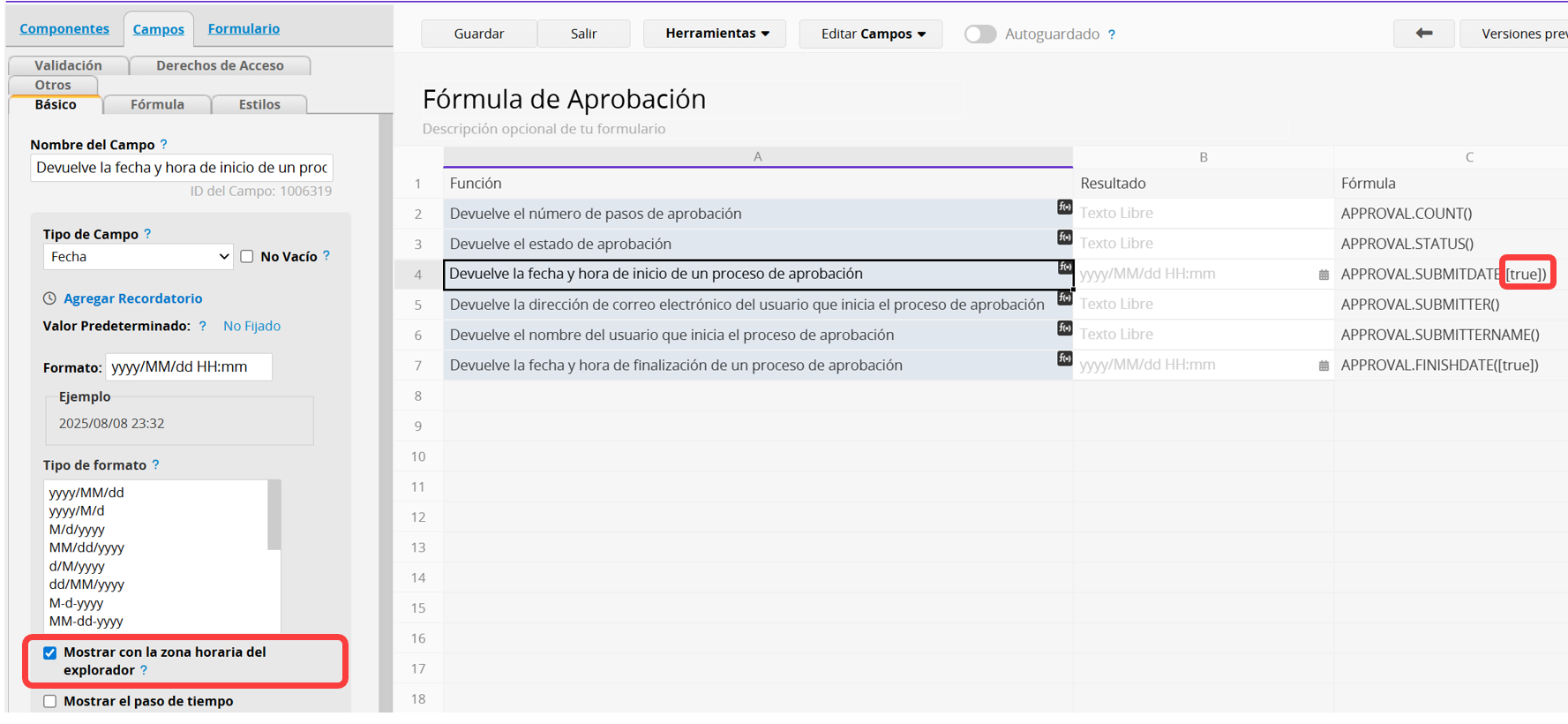Select column A header
The image size is (1568, 724).
pyautogui.click(x=758, y=156)
